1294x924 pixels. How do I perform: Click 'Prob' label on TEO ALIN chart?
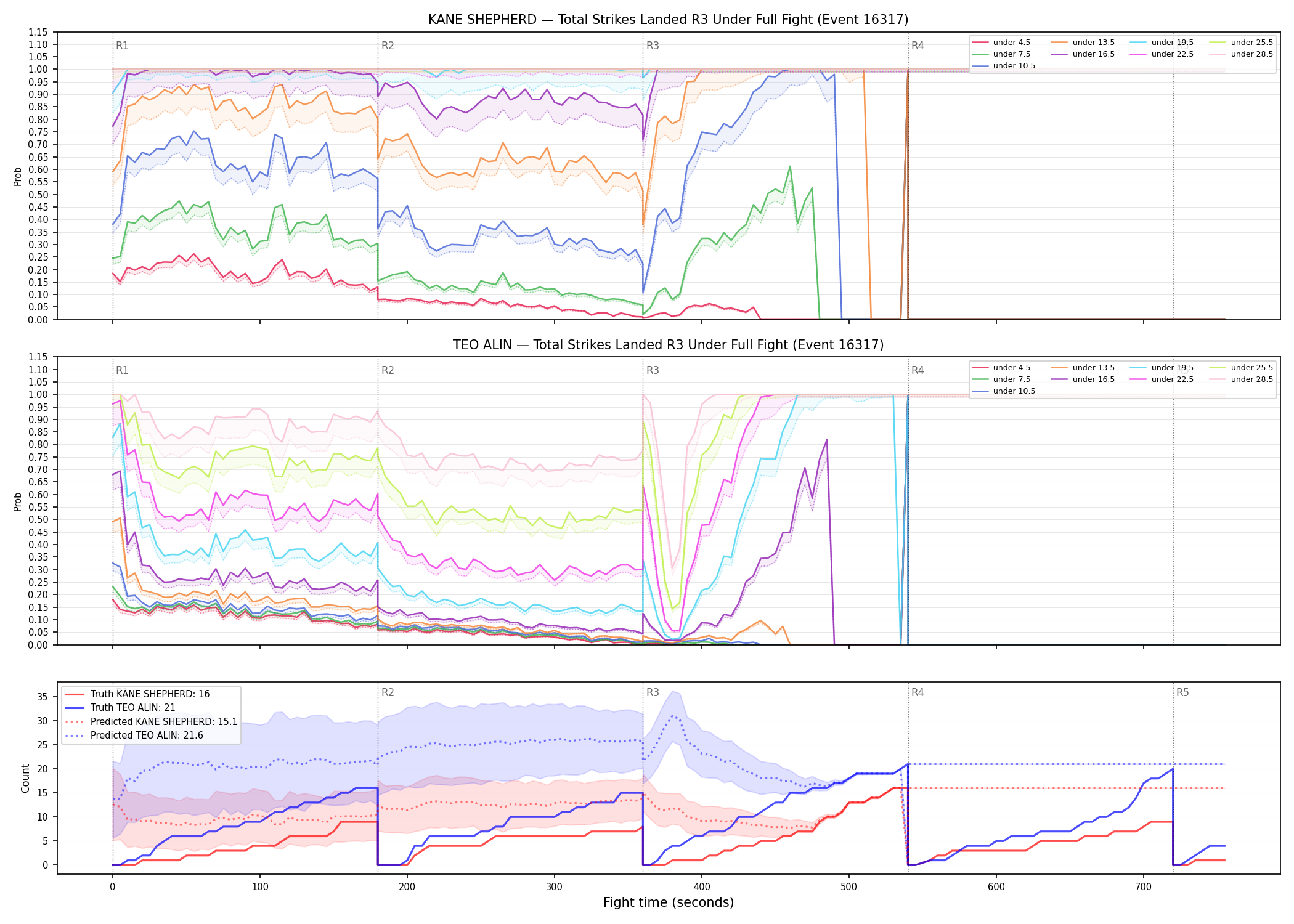(x=18, y=502)
